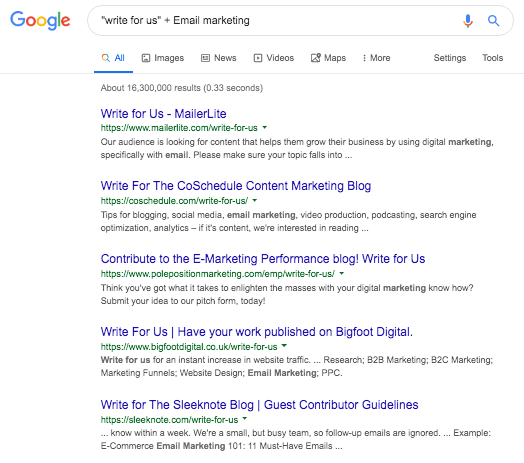The image size is (524, 463).
Task: Expand dropdown arrow beside coschedule.com URL
Action: click(255, 200)
